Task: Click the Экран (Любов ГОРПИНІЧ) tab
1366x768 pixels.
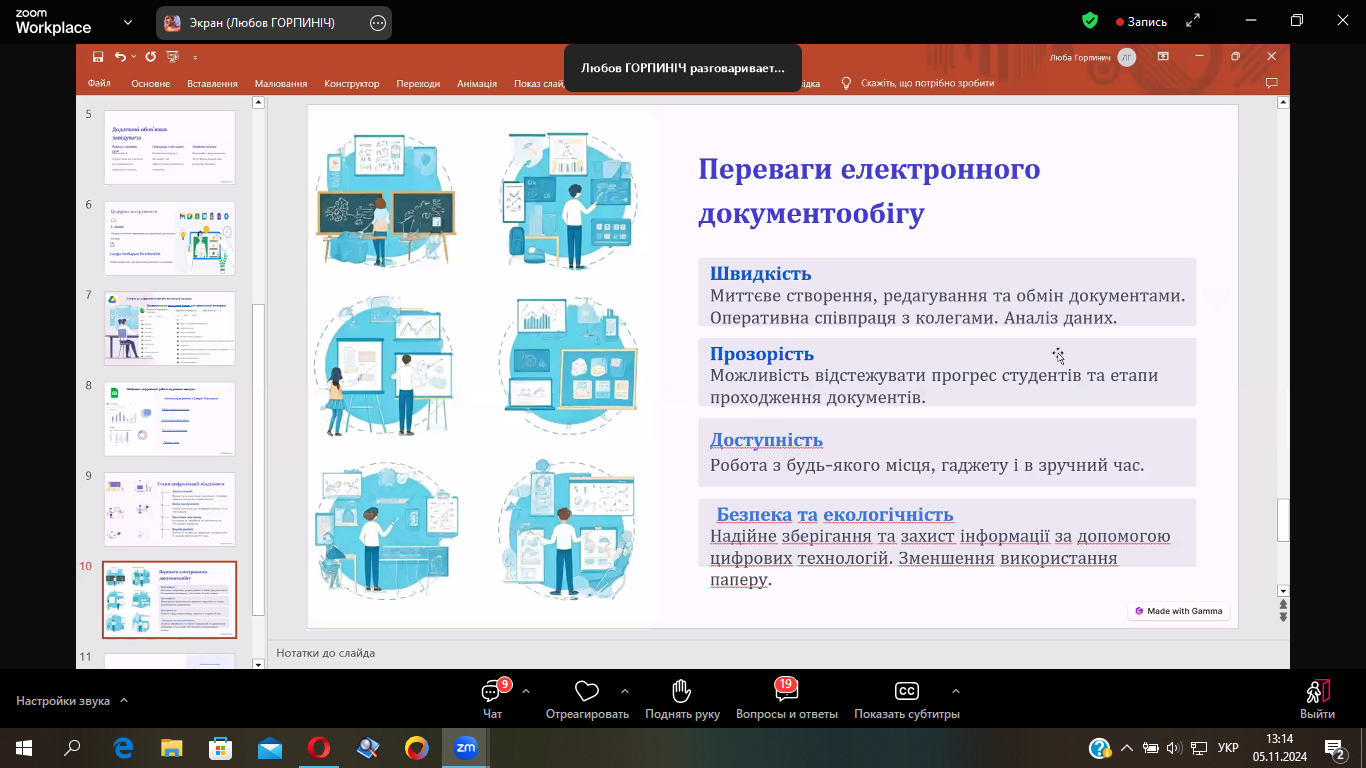Action: (x=273, y=23)
